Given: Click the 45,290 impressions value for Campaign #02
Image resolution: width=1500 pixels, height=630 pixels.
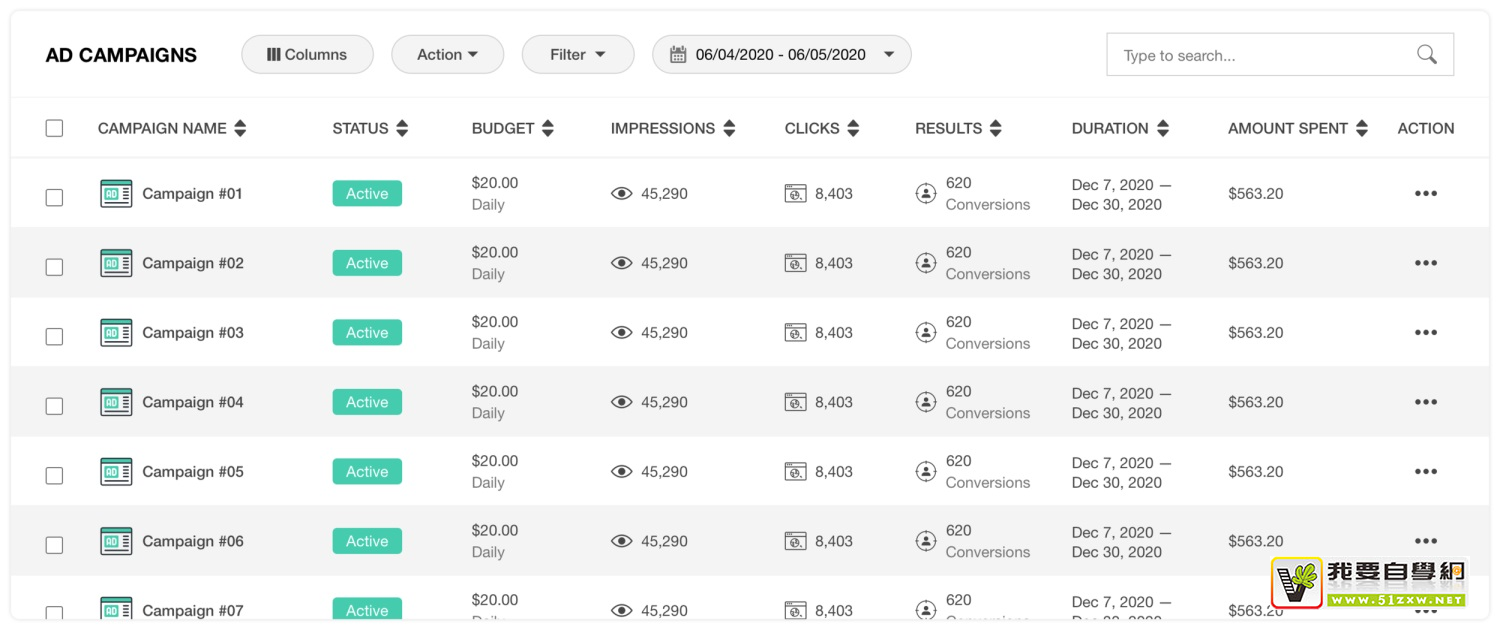Looking at the screenshot, I should pos(664,263).
